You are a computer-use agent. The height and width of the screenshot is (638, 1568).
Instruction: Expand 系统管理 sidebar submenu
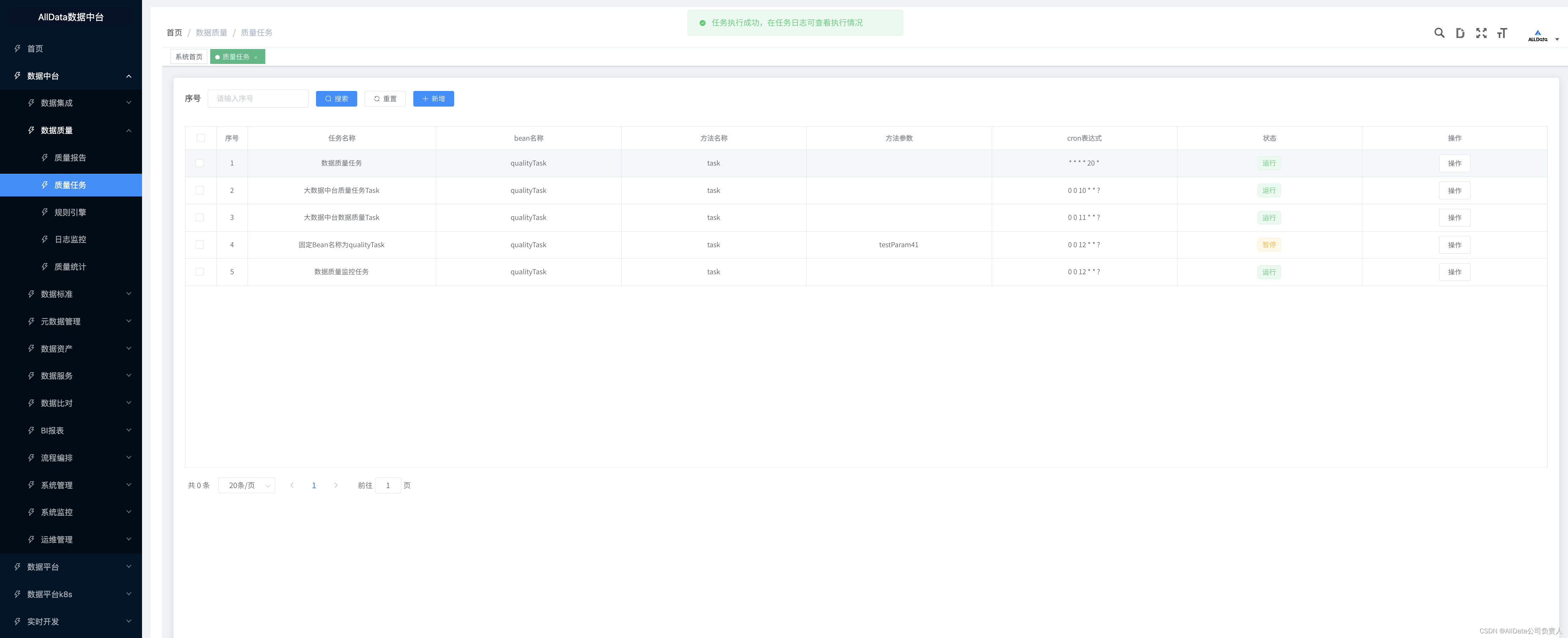(71, 485)
